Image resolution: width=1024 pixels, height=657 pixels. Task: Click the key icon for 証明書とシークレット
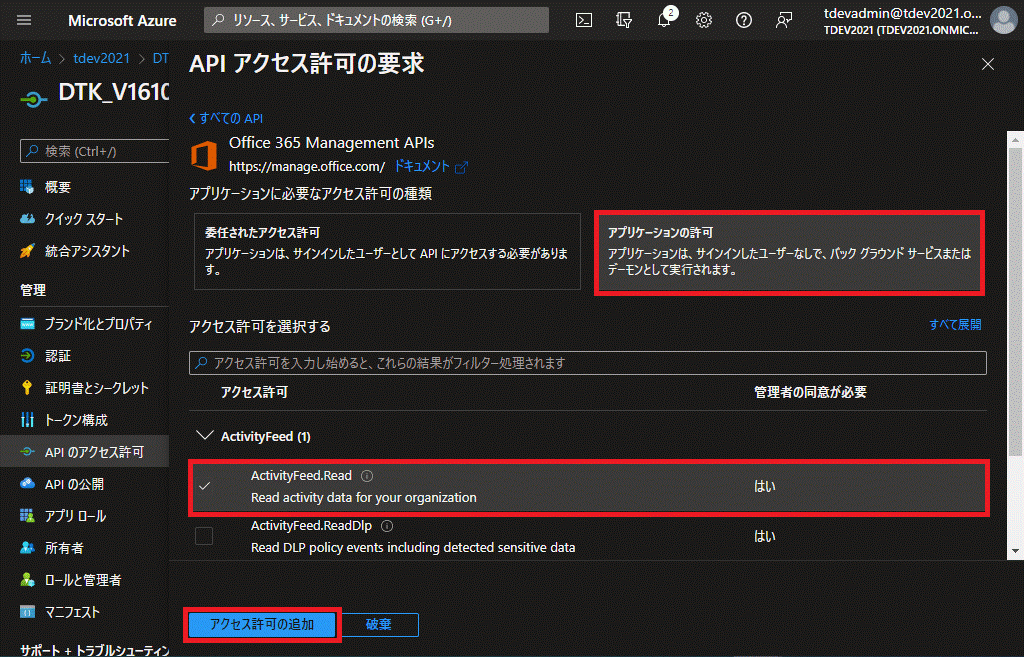coord(27,388)
